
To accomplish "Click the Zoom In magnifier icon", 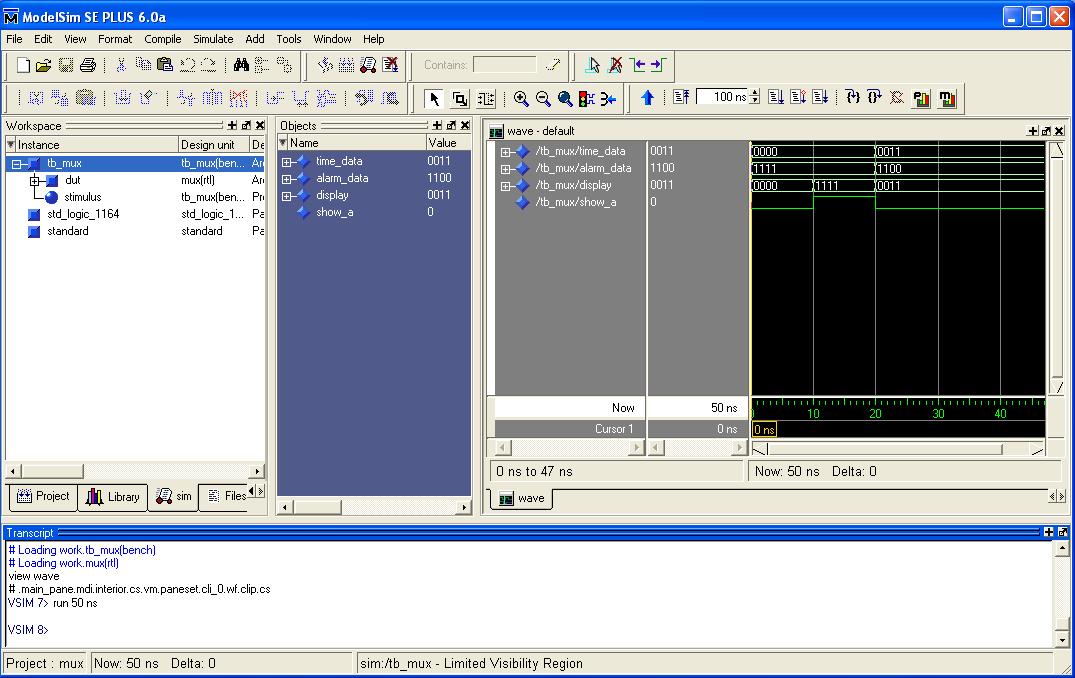I will pos(521,99).
